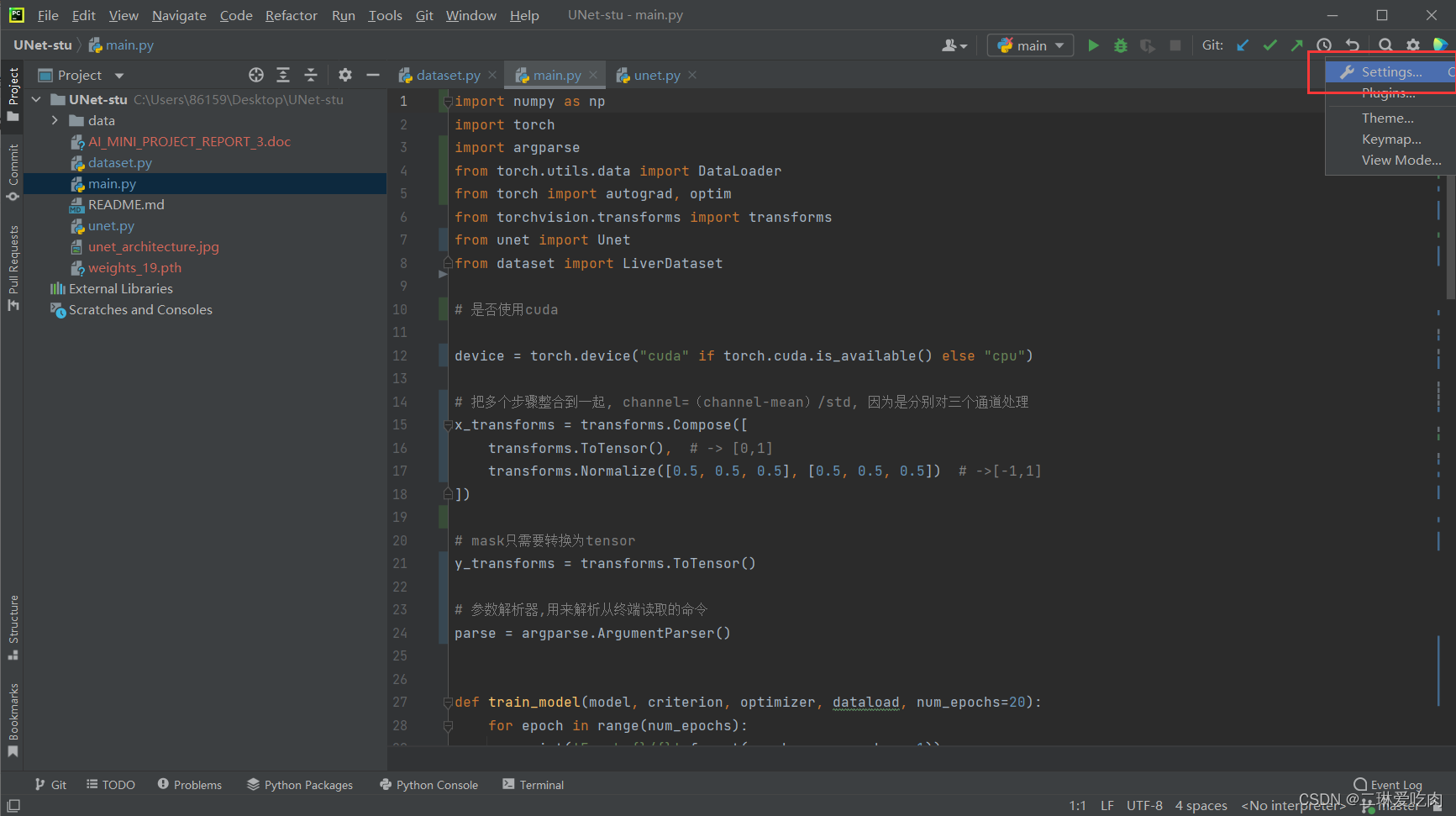This screenshot has height=816, width=1456.
Task: Collapse the UNet-stu root folder
Action: tap(36, 99)
